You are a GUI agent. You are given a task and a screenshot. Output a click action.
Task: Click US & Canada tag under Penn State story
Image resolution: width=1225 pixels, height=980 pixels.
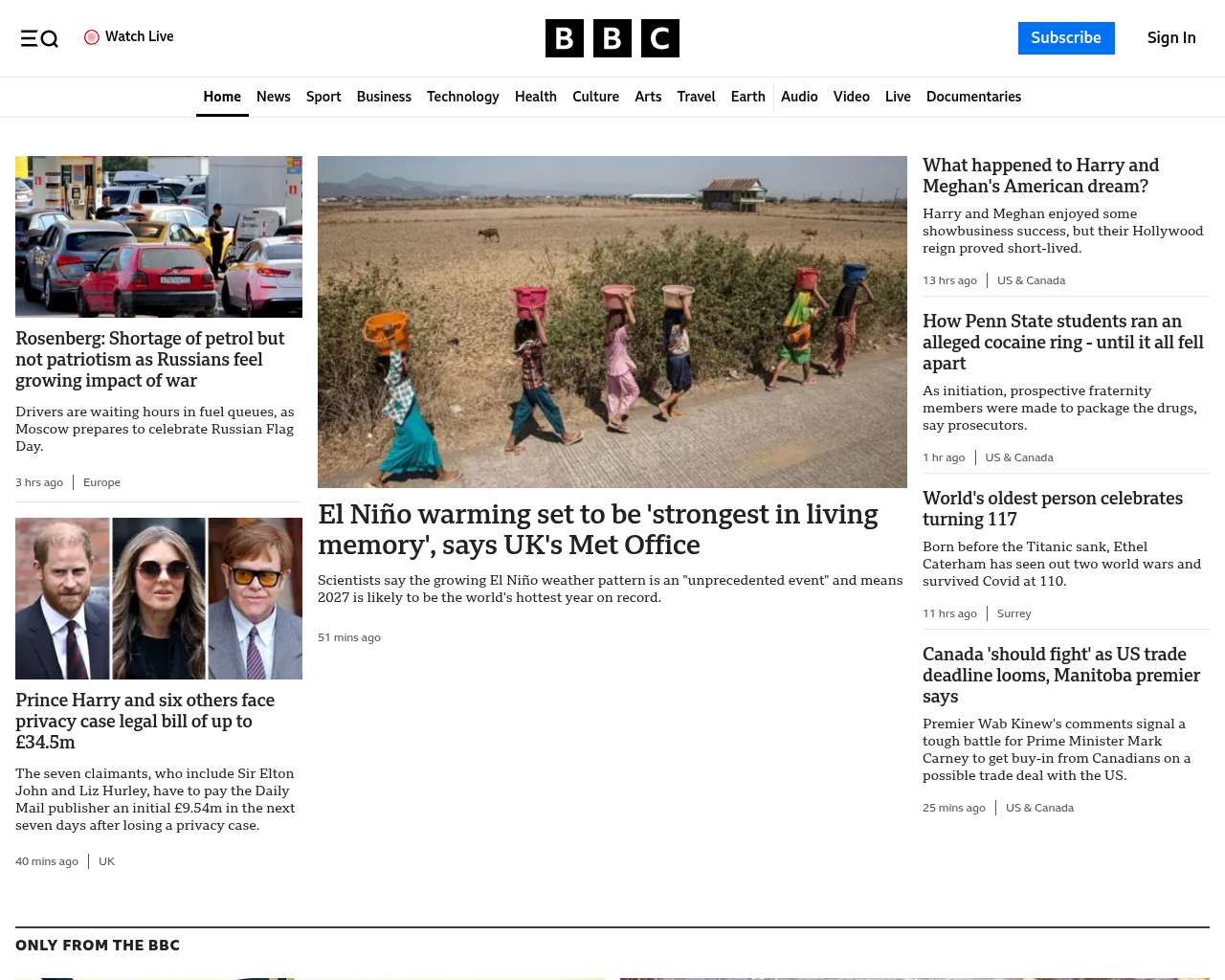click(x=1019, y=457)
